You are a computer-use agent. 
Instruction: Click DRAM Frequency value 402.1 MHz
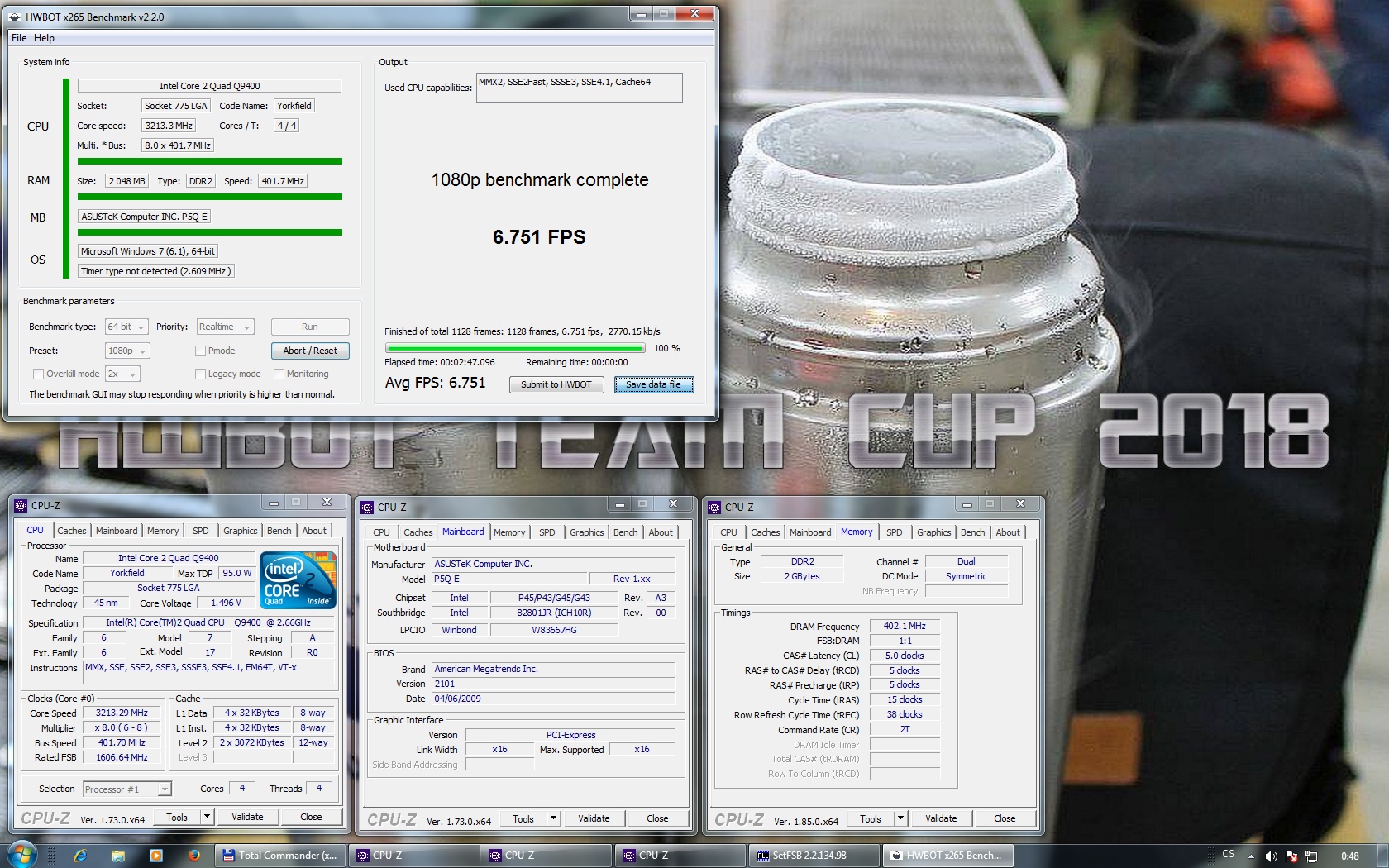click(x=905, y=626)
